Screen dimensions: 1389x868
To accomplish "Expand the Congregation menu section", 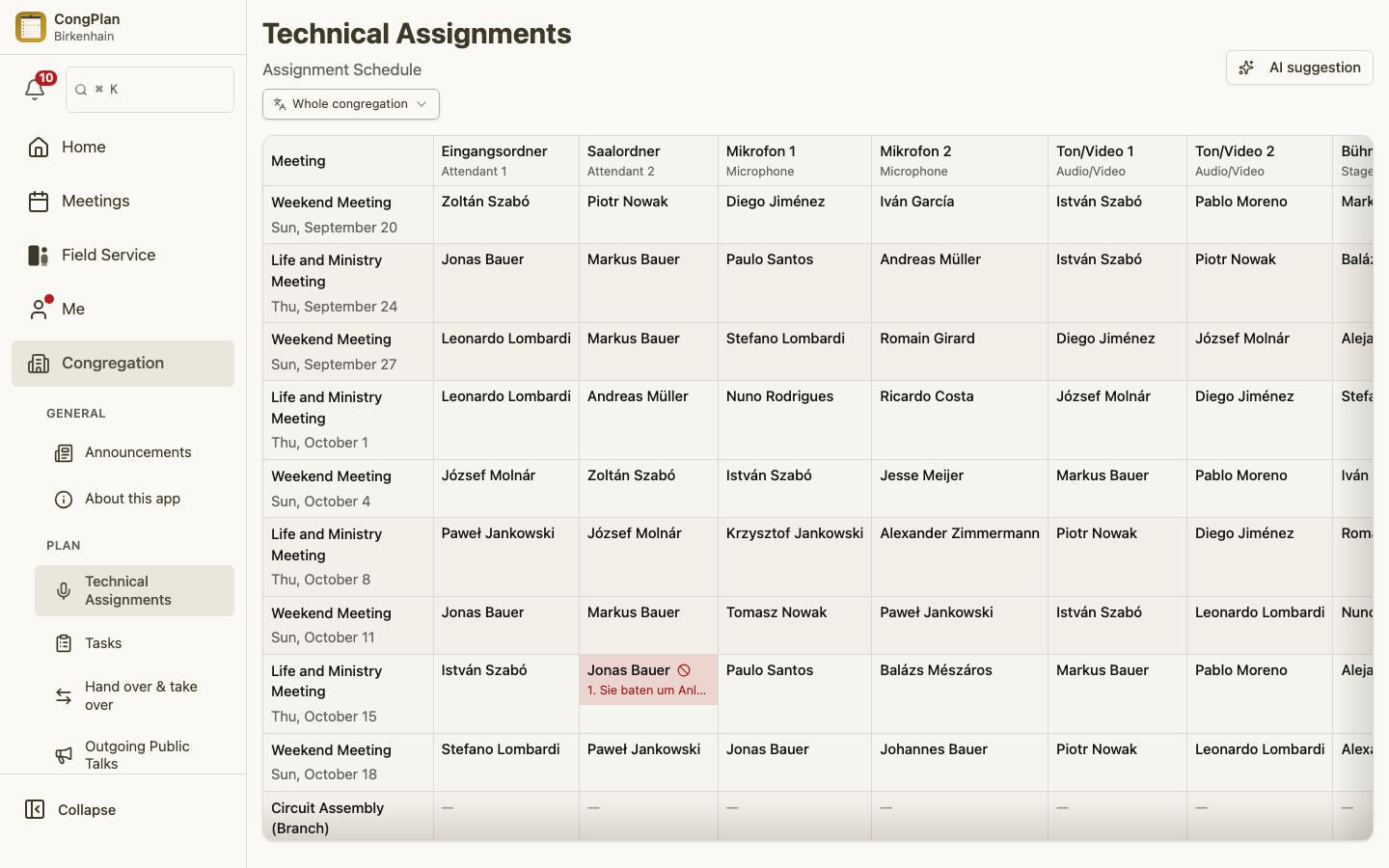I will click(123, 364).
